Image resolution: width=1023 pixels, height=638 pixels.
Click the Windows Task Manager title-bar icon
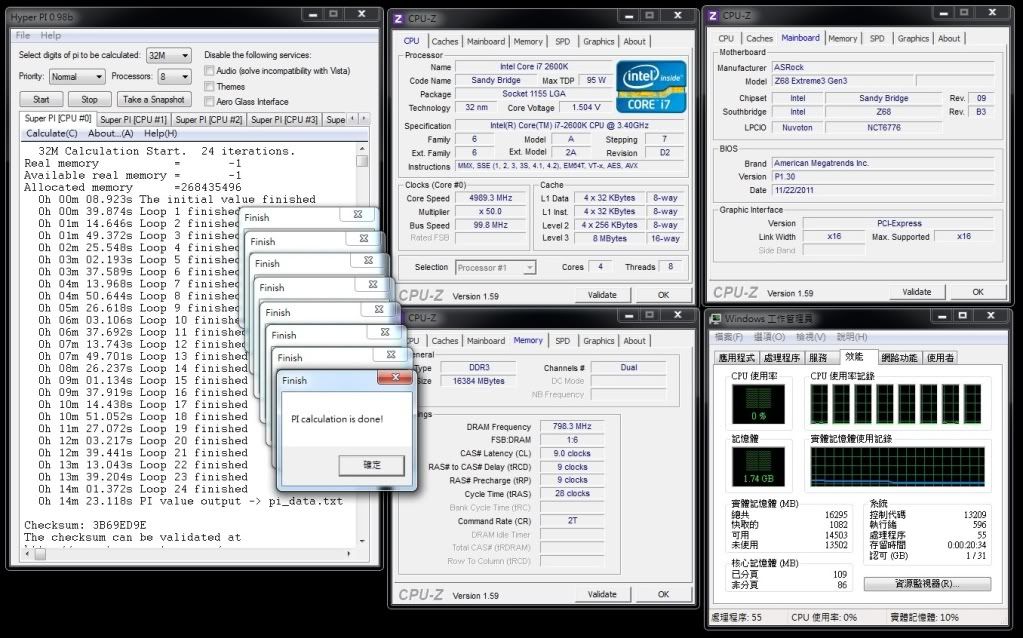coord(716,318)
